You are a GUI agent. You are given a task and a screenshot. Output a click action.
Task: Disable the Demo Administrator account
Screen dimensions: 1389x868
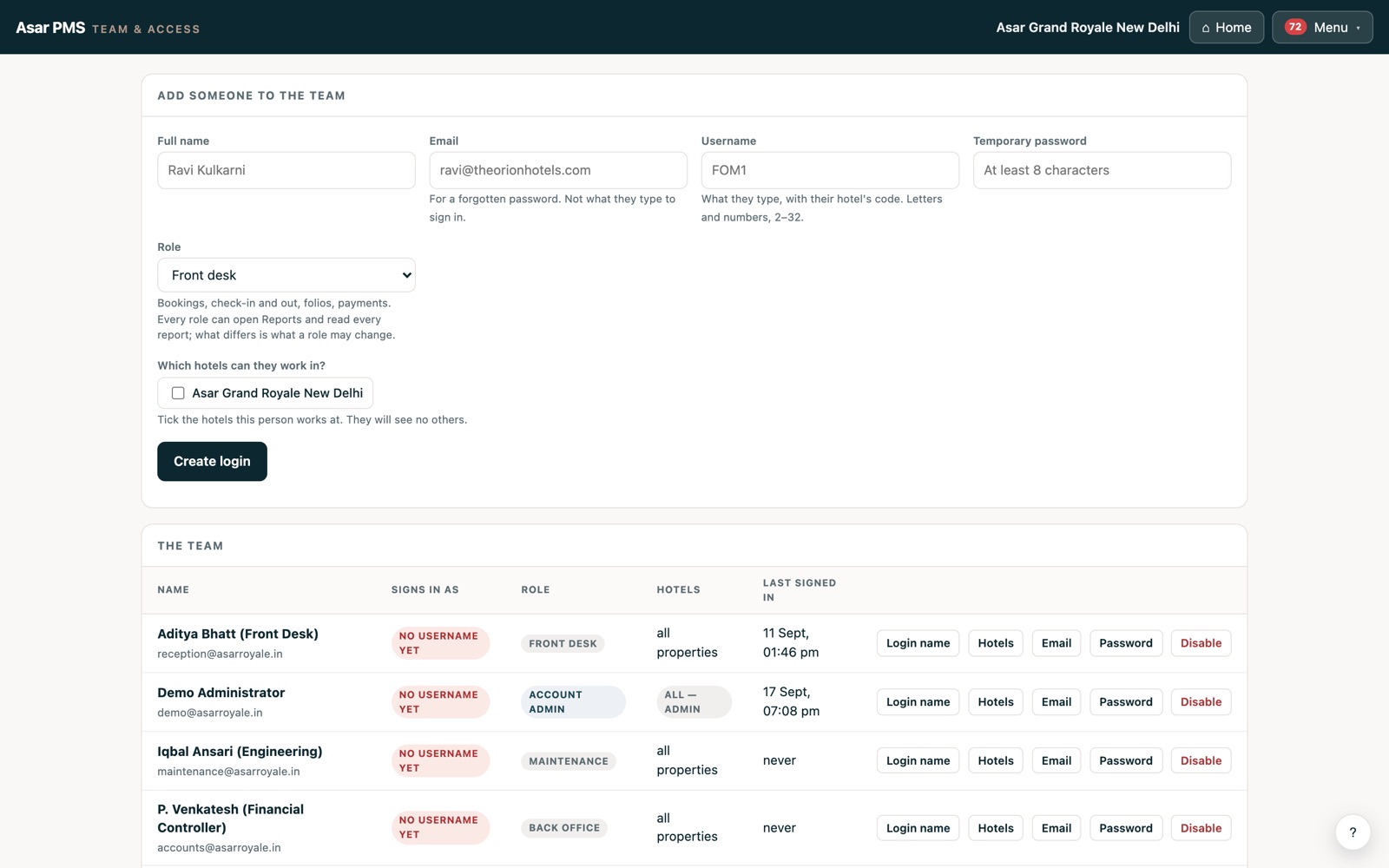1201,702
